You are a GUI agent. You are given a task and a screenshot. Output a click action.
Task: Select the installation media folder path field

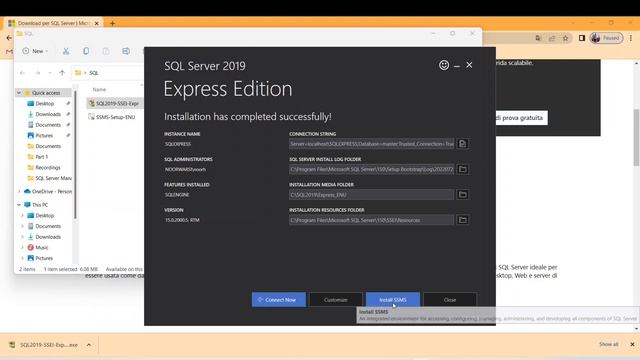371,195
